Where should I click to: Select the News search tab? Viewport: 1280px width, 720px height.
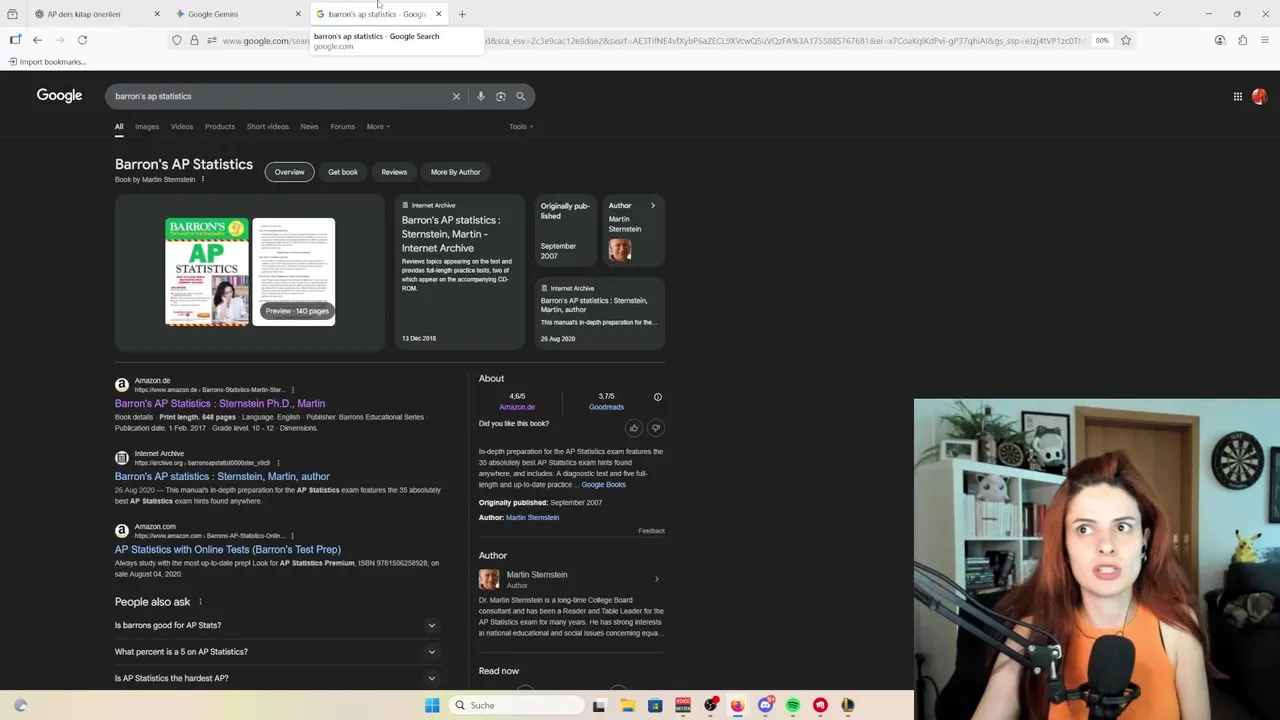click(x=310, y=127)
